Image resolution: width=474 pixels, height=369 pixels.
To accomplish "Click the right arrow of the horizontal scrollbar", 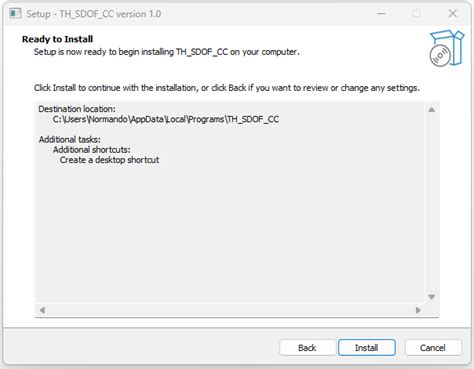I will pyautogui.click(x=418, y=310).
